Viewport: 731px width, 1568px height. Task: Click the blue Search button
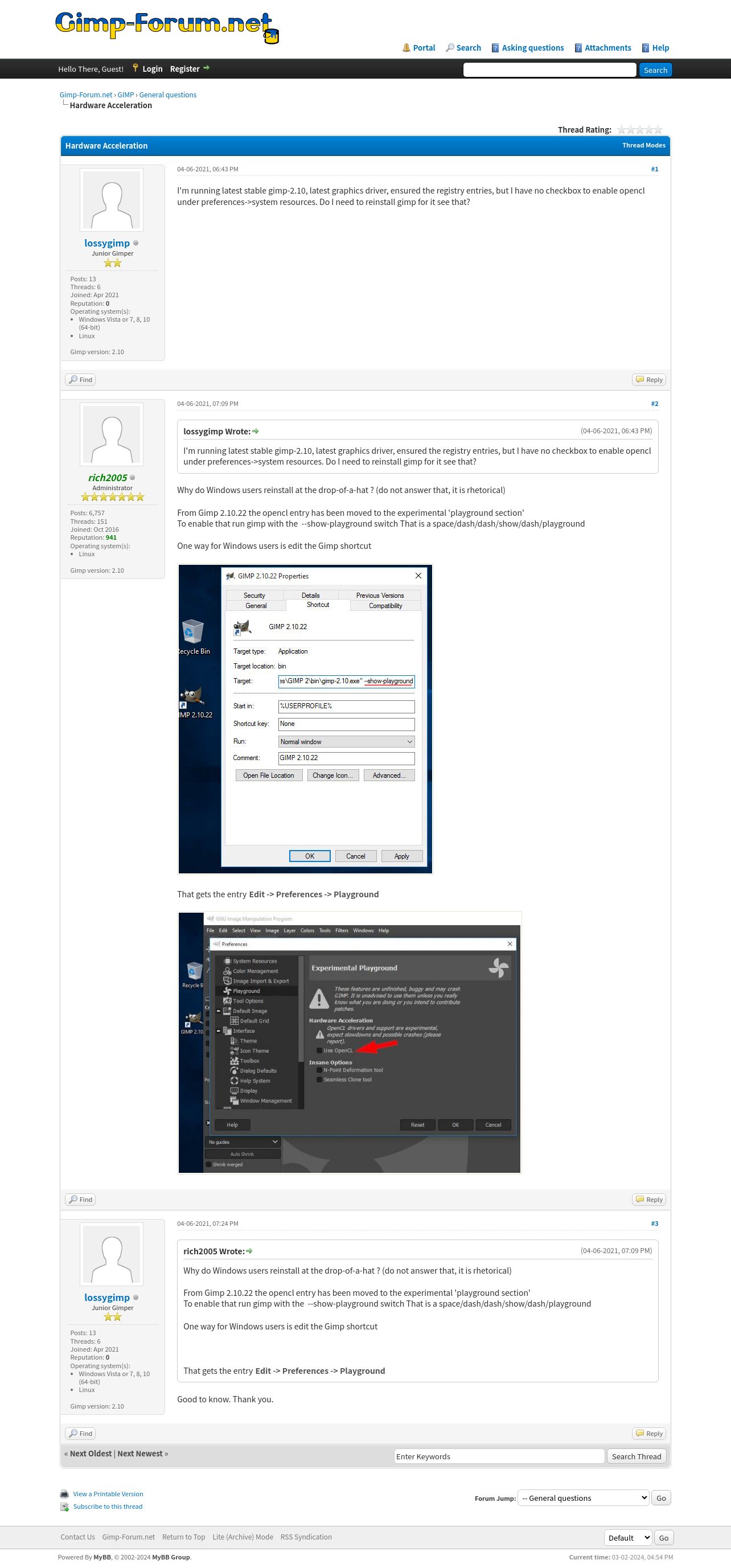[x=655, y=70]
